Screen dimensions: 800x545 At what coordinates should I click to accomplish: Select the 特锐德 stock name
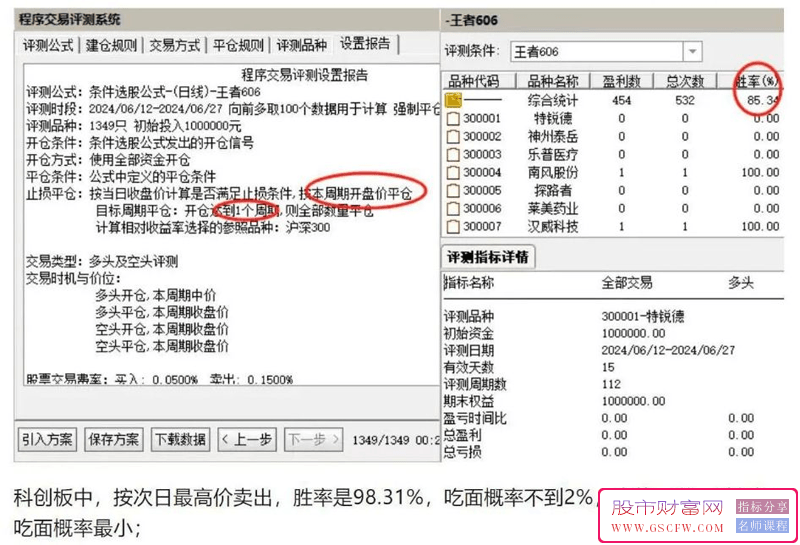pos(553,118)
